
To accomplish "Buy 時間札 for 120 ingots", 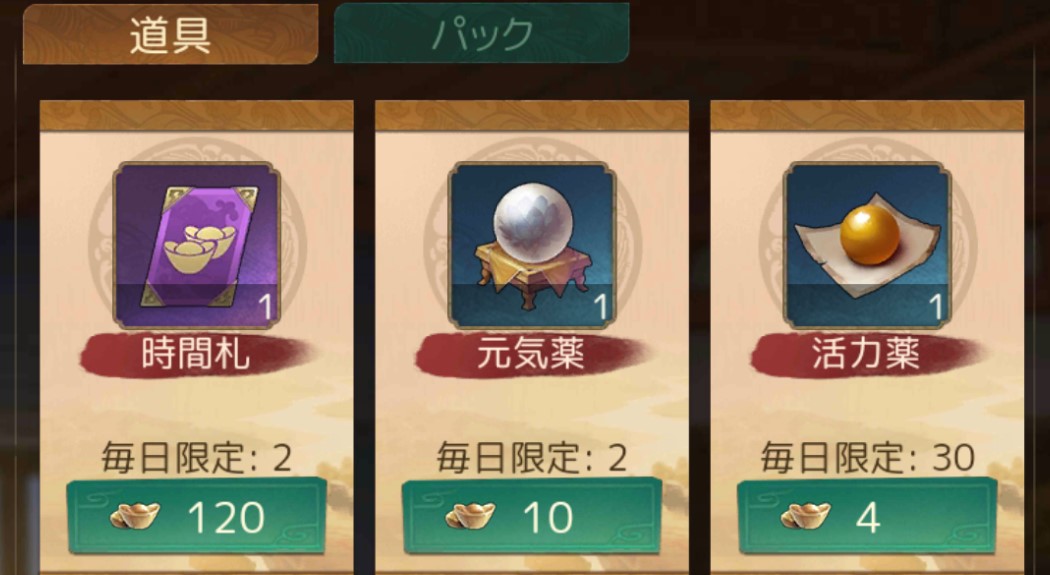I will click(x=197, y=516).
